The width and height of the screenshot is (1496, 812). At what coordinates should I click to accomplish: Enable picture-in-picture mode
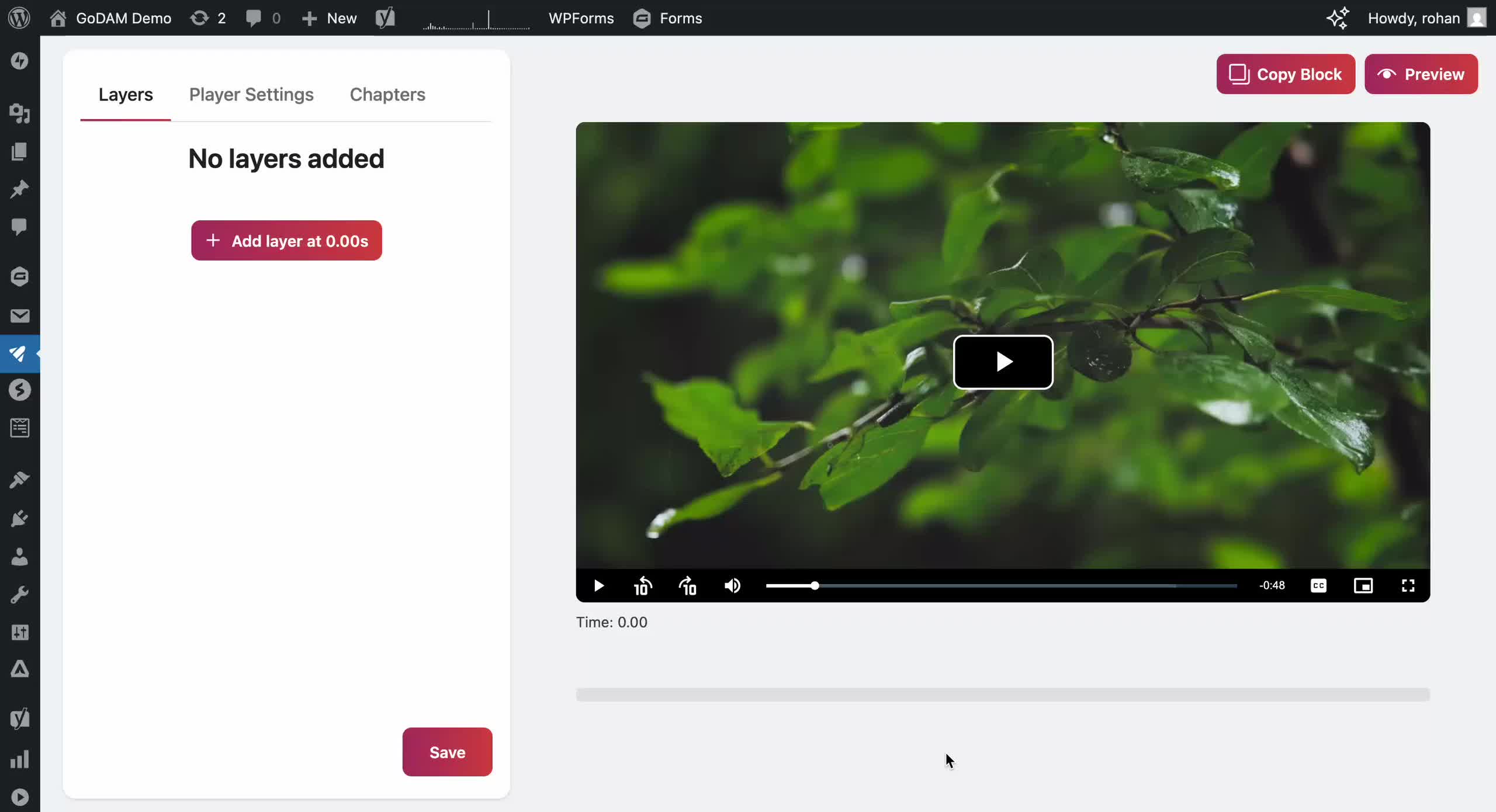coord(1364,586)
